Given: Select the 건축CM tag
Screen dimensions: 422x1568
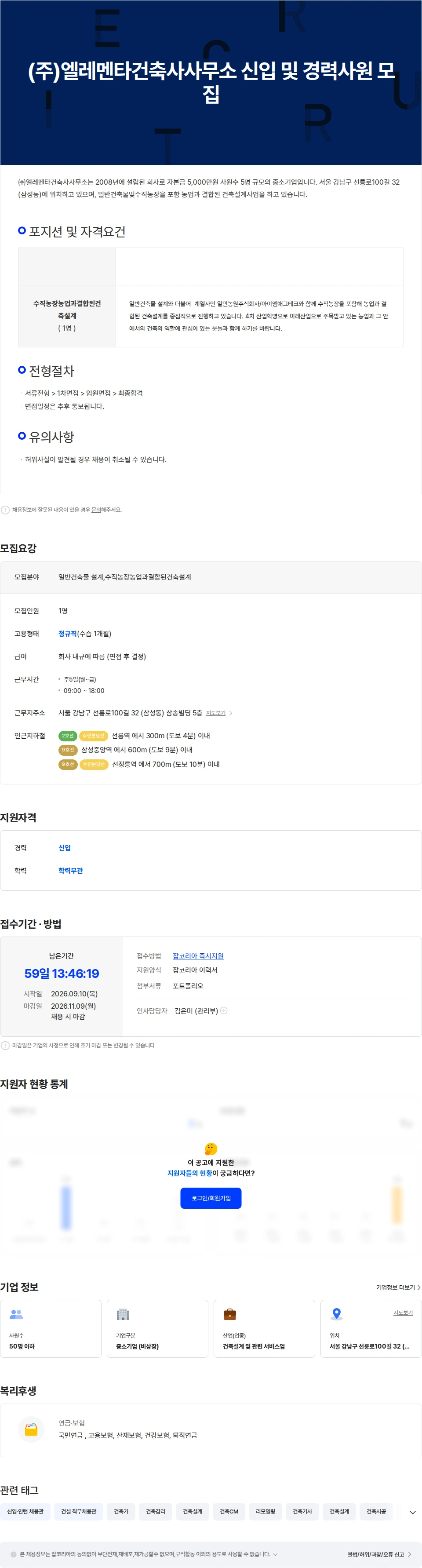Looking at the screenshot, I should click(x=229, y=1511).
